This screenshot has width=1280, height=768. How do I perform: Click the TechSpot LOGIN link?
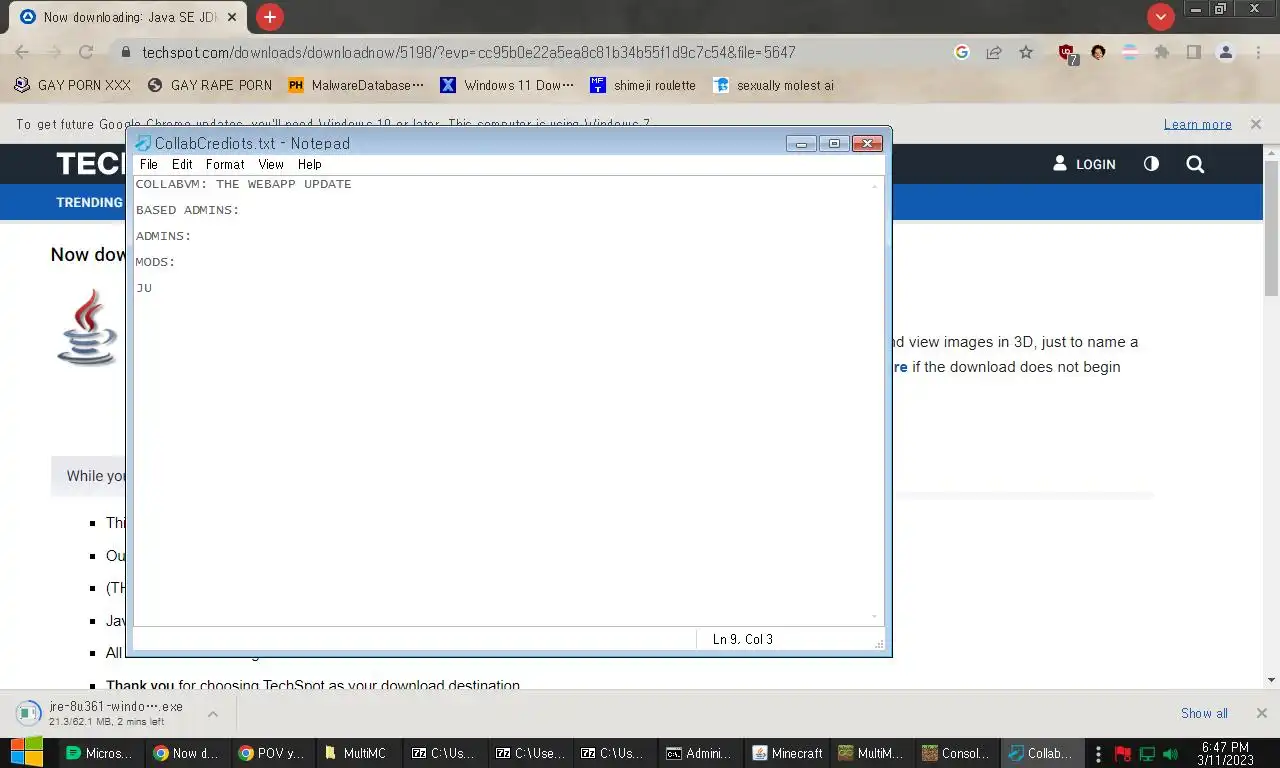pos(1084,164)
